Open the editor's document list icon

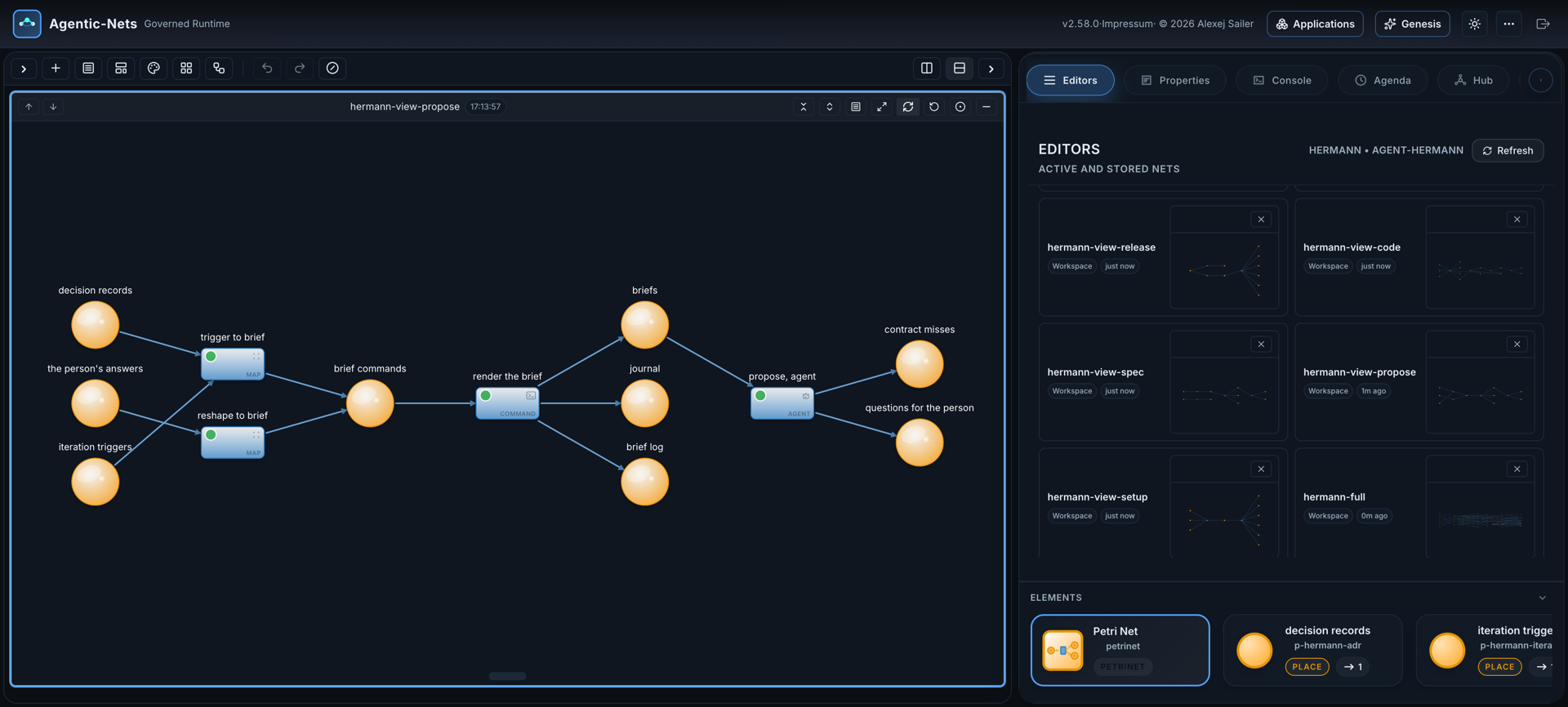click(x=856, y=107)
